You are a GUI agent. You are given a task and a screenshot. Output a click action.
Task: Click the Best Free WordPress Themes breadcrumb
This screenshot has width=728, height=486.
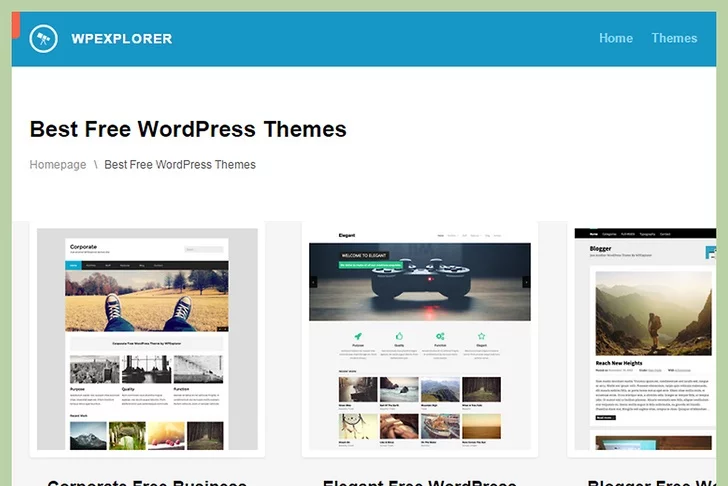tap(180, 164)
